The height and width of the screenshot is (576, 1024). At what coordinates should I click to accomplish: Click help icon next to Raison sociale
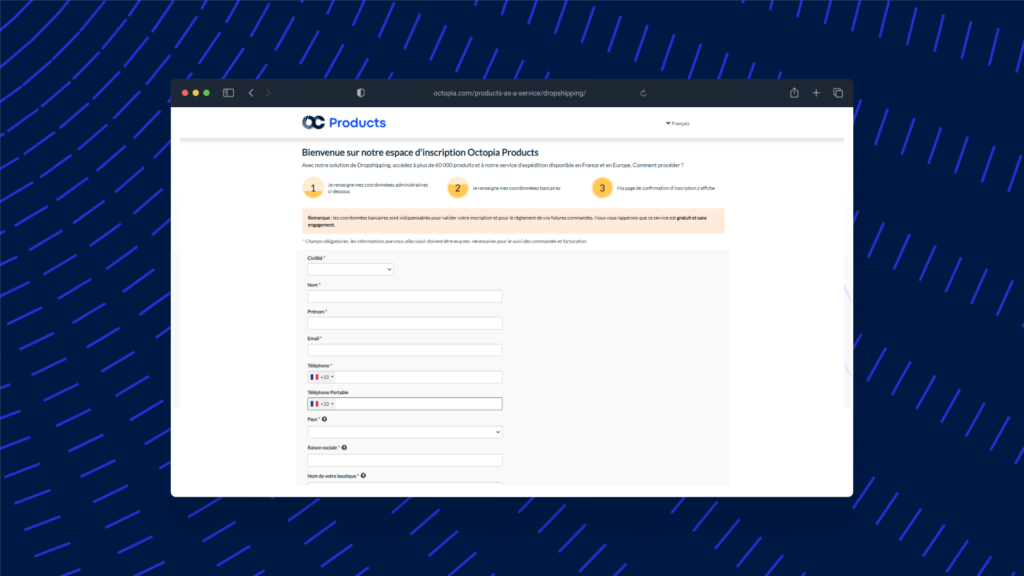[x=344, y=447]
